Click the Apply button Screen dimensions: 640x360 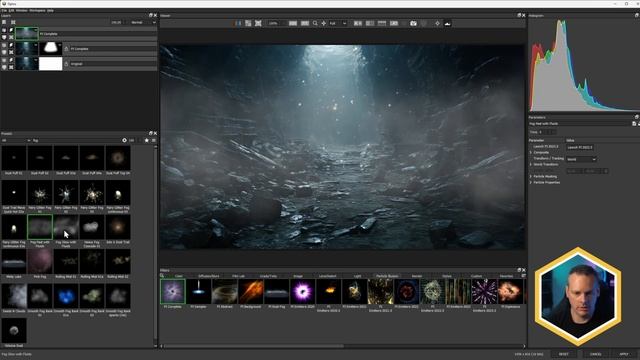coord(624,354)
